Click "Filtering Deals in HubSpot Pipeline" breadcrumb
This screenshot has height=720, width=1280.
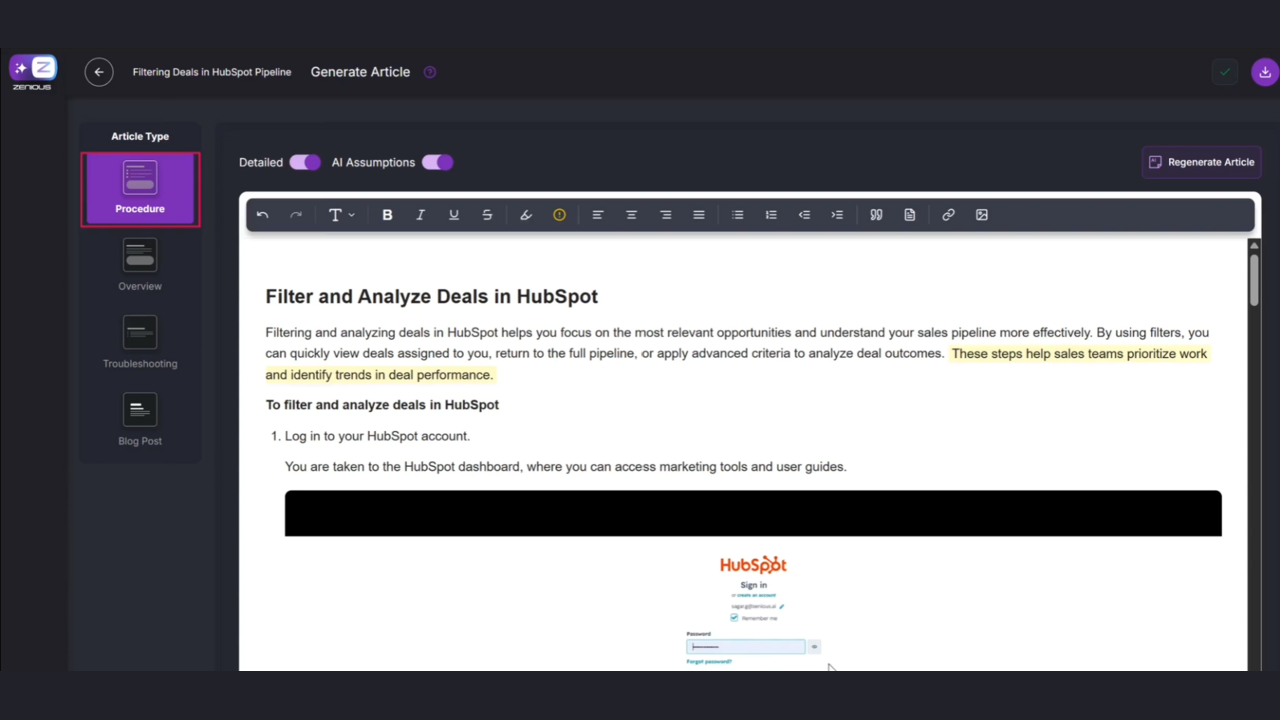(x=212, y=72)
